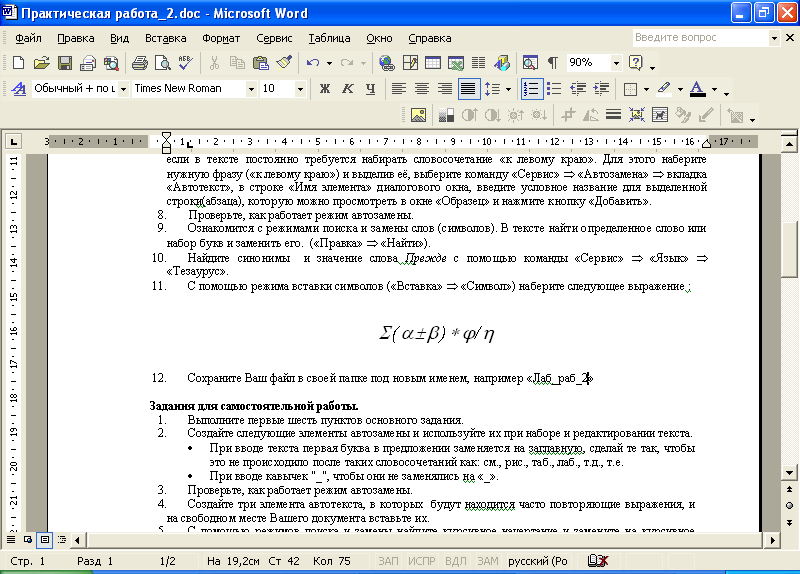Switch to Normal view button
Image resolution: width=800 pixels, height=574 pixels.
tap(11, 539)
